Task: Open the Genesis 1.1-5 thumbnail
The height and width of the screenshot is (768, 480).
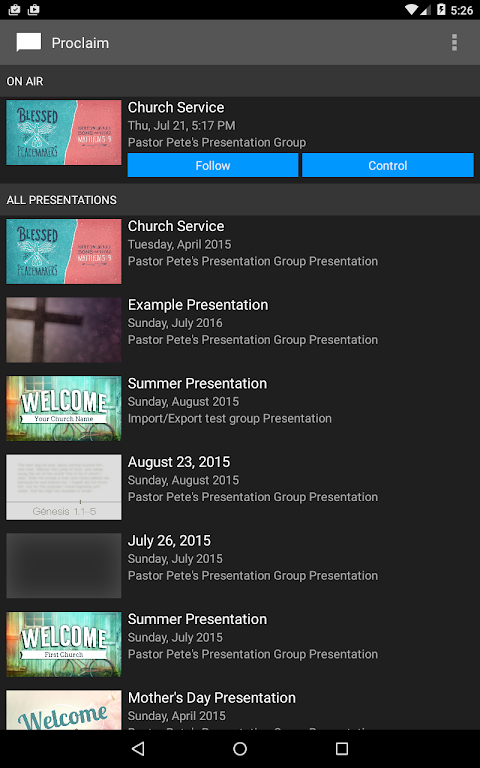Action: (64, 487)
